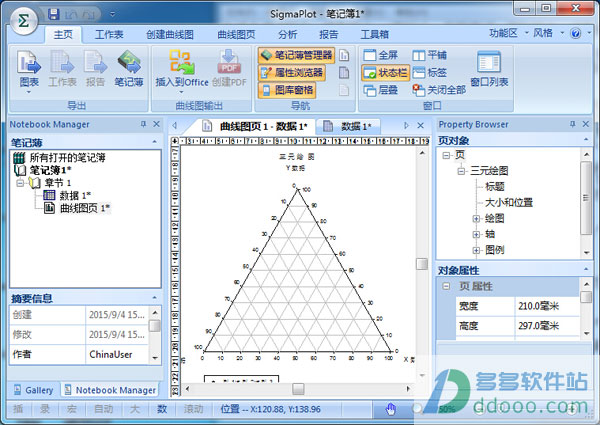Open 功能区 dropdown menu
Image resolution: width=600 pixels, height=425 pixels.
tap(508, 33)
